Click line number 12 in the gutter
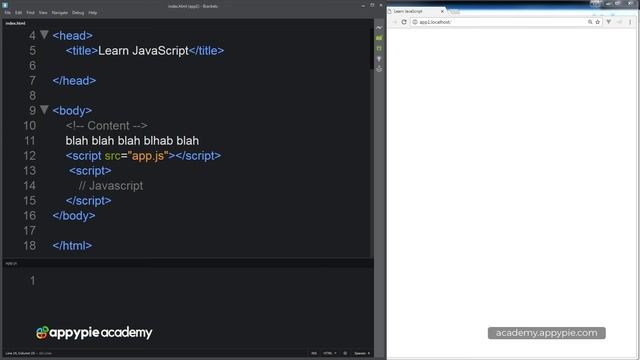This screenshot has width=640, height=360. 29,156
